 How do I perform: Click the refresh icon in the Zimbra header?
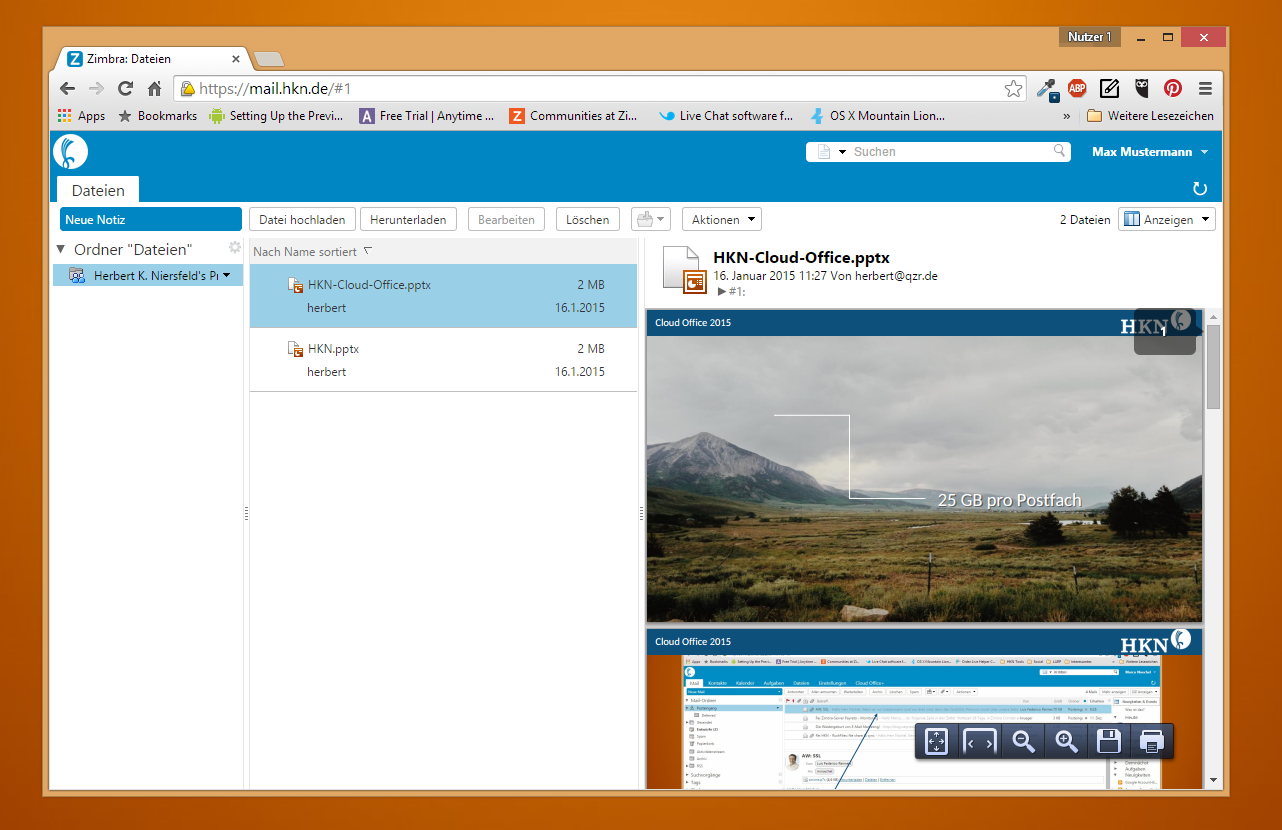tap(1200, 189)
